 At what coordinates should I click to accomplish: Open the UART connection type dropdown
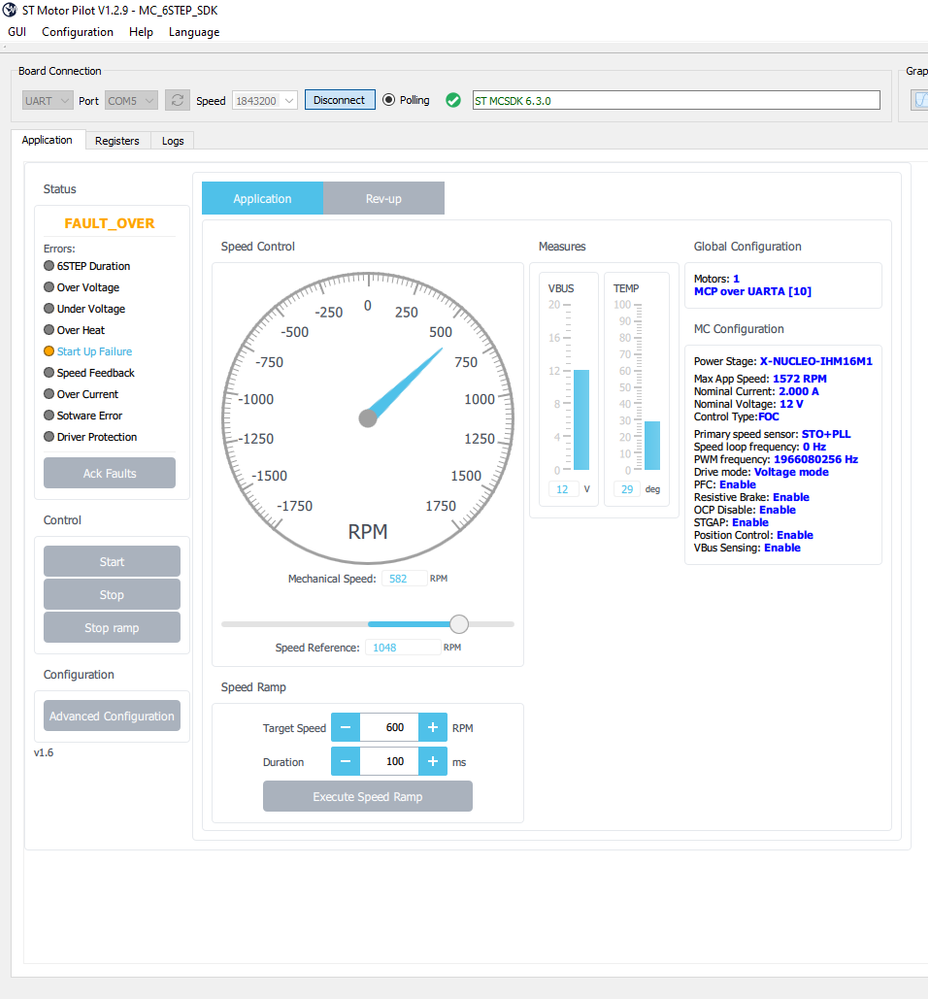coord(48,101)
